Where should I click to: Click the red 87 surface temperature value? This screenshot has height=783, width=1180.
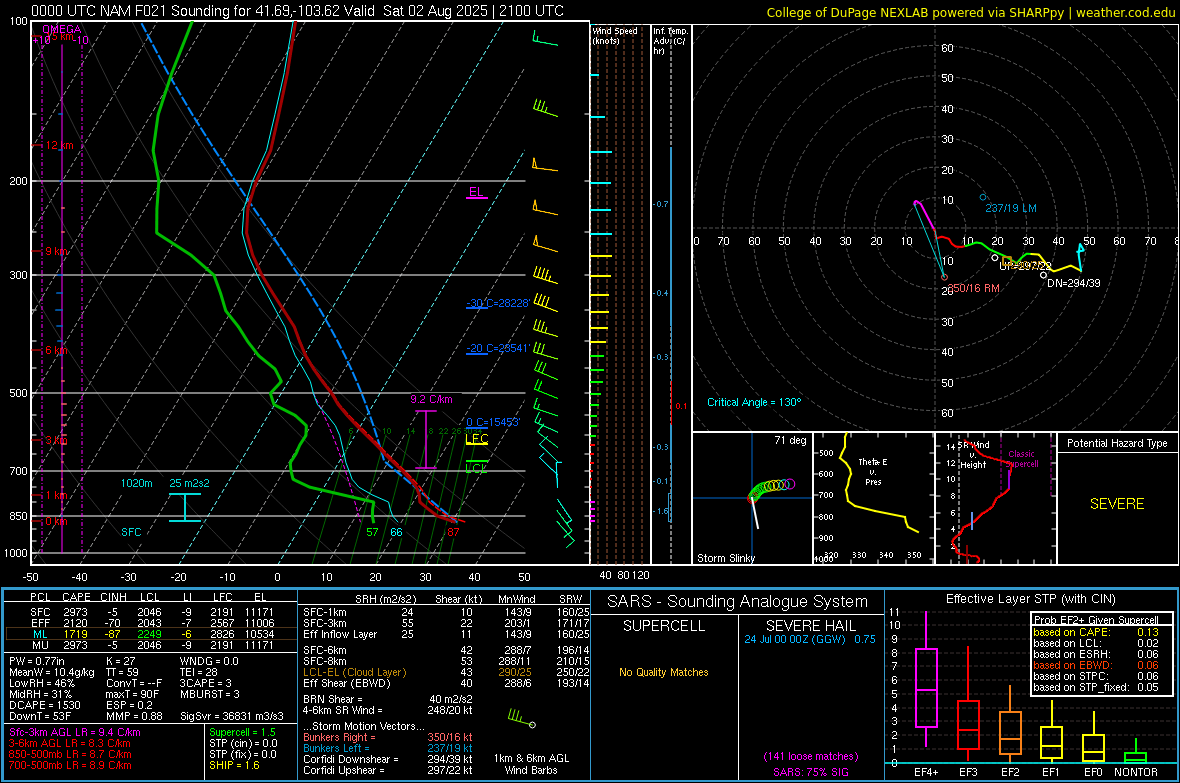tap(453, 532)
